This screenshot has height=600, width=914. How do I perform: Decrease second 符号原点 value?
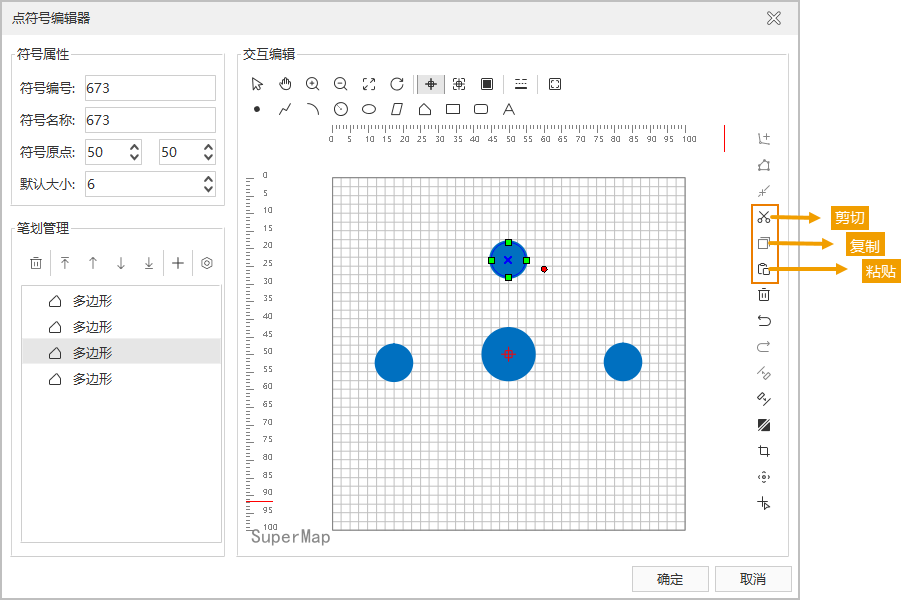(208, 157)
